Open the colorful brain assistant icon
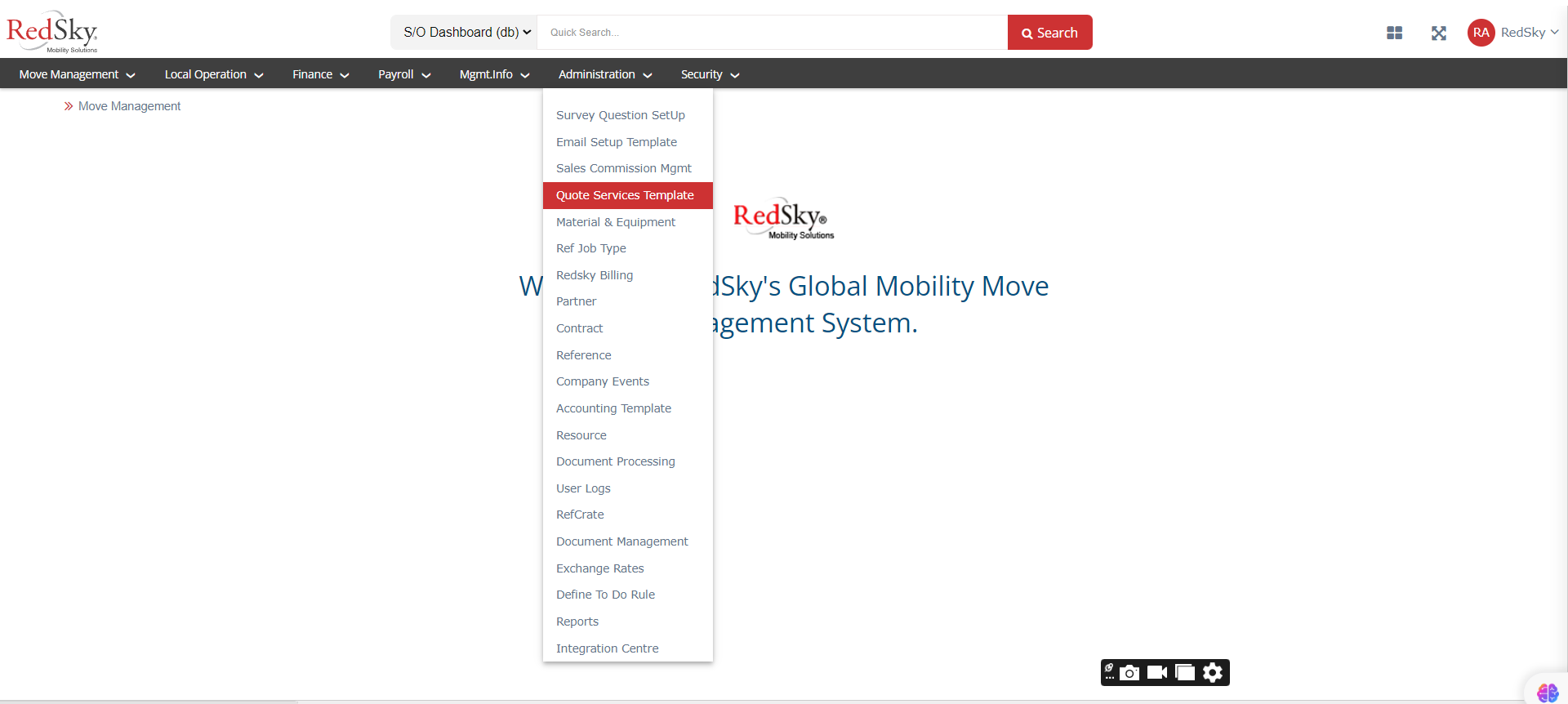This screenshot has height=704, width=1568. (1548, 693)
